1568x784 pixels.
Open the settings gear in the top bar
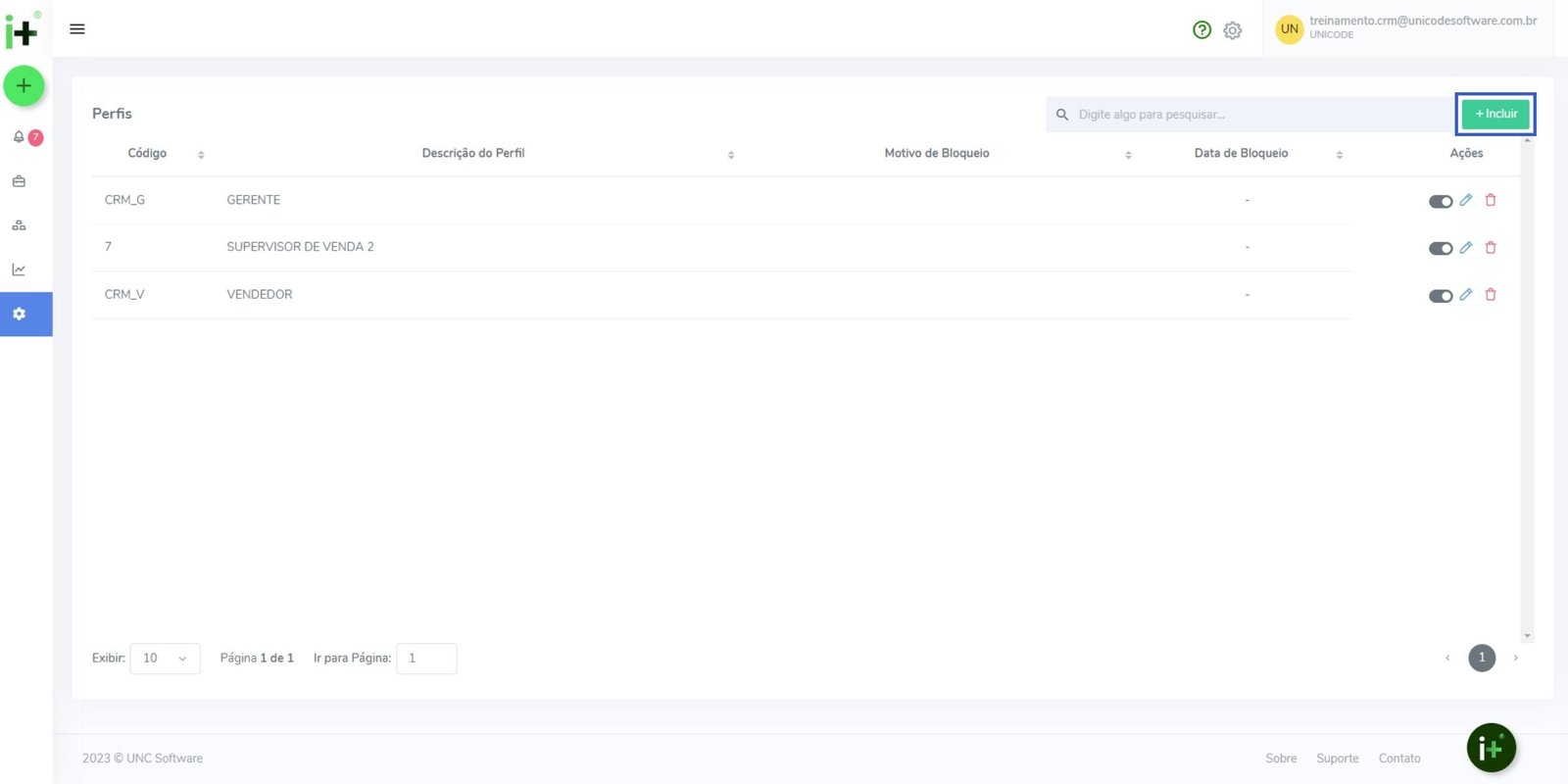[x=1233, y=30]
